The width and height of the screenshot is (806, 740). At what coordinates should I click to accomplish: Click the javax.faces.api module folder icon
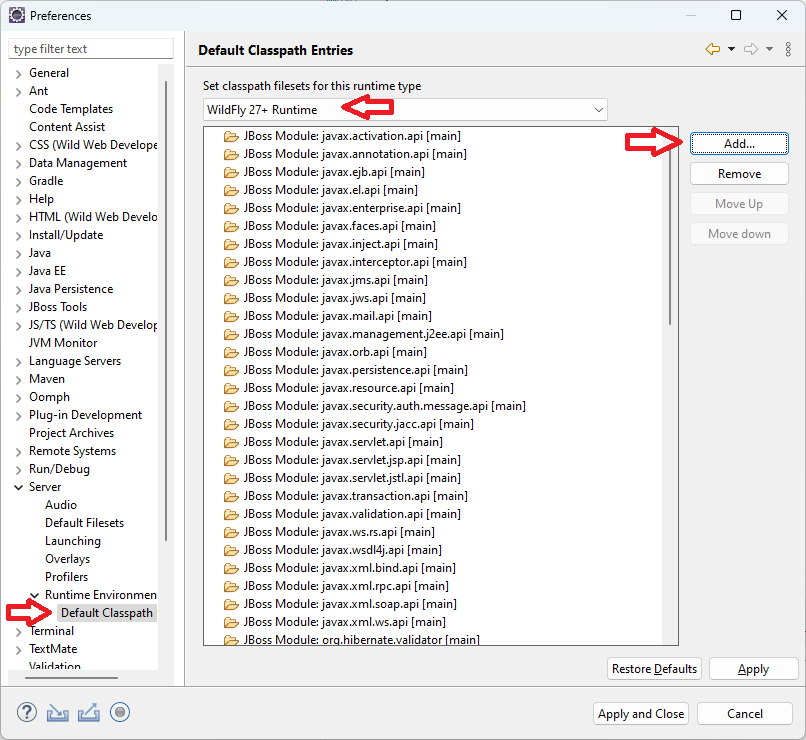point(231,226)
